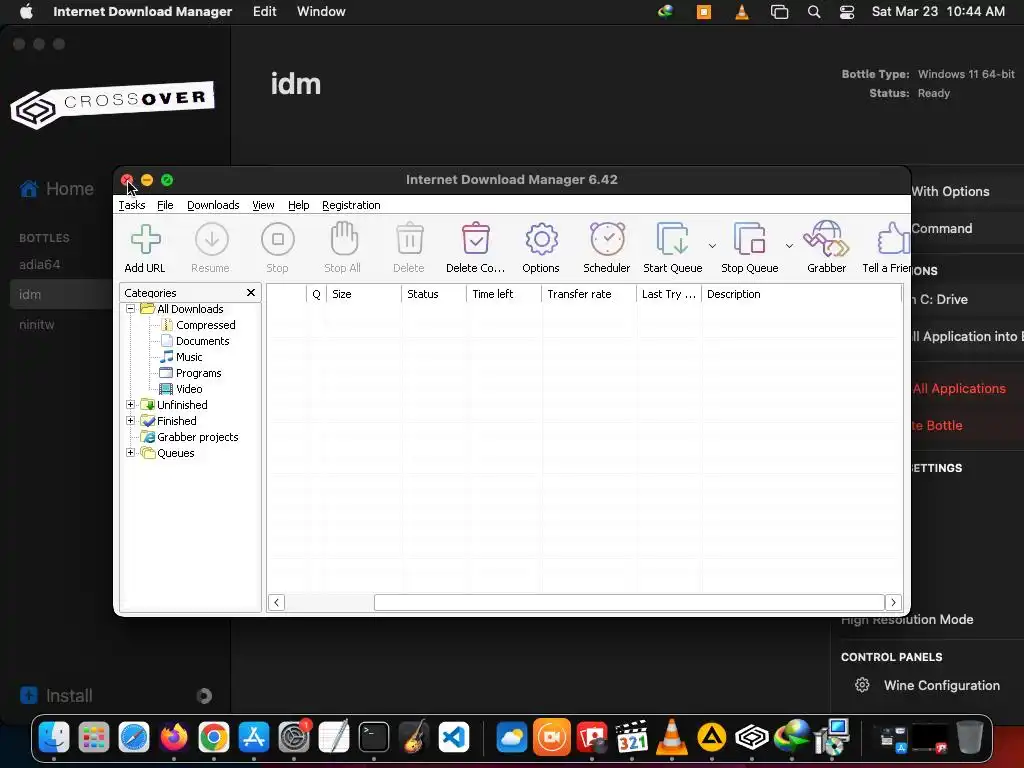
Task: Click the Stop All hand icon
Action: 344,238
